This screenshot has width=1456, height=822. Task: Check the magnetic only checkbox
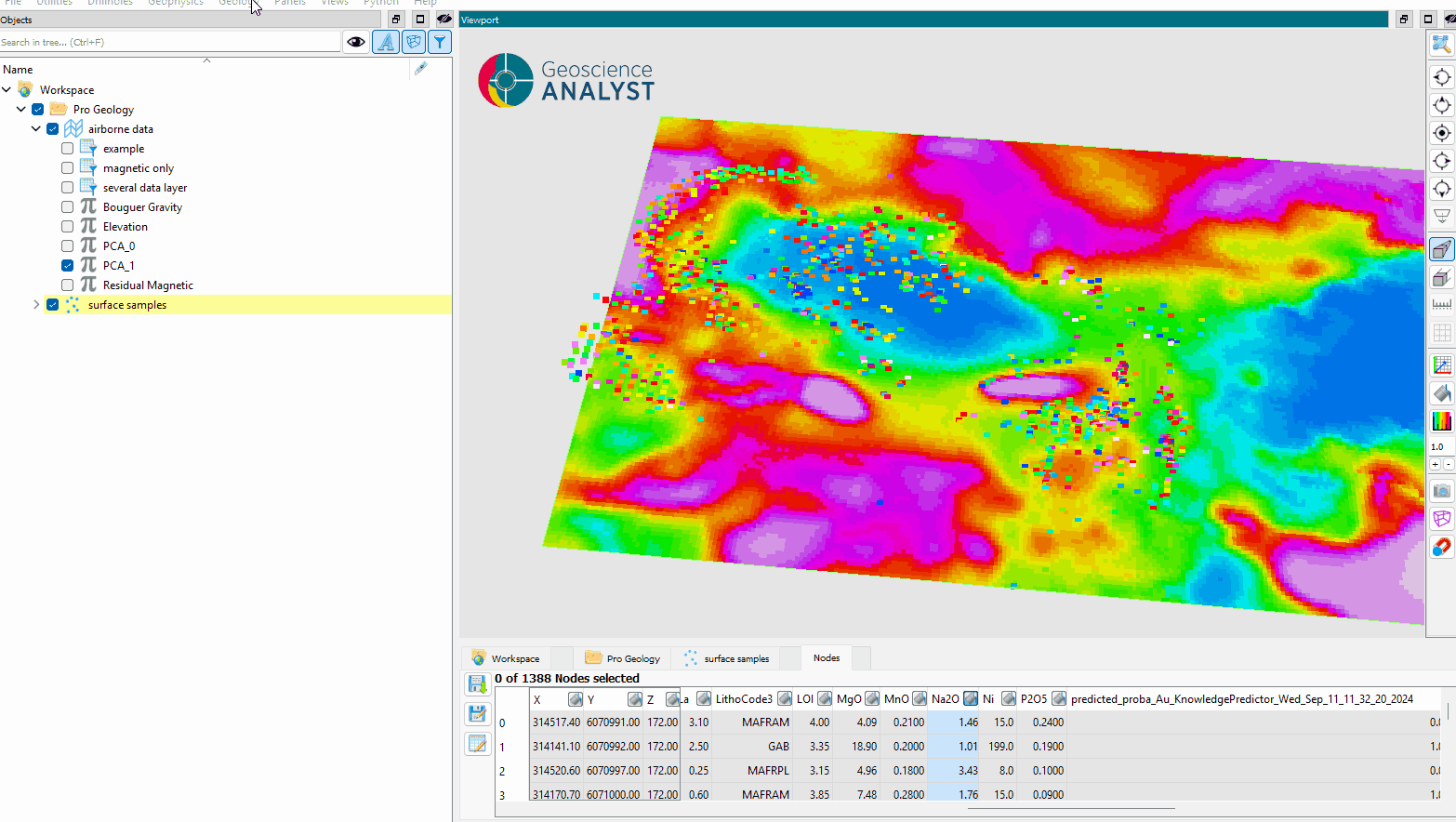[68, 168]
